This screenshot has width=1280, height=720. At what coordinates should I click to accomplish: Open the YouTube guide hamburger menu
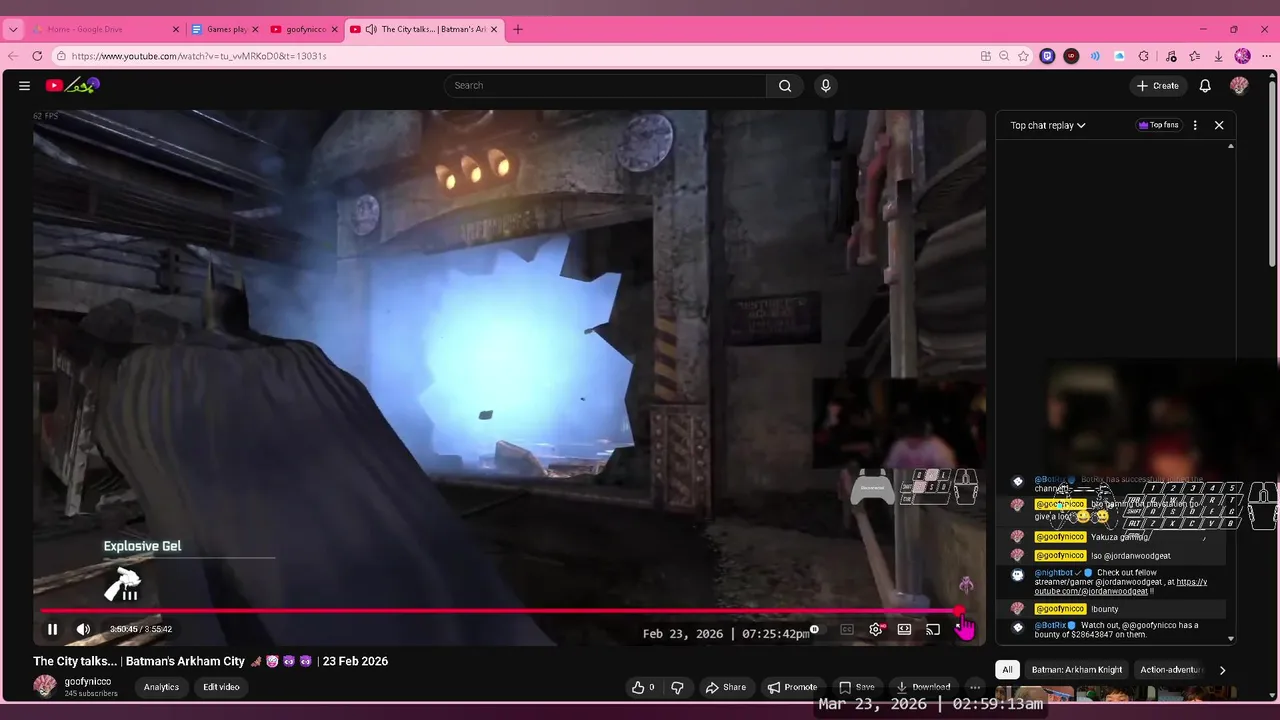(24, 86)
